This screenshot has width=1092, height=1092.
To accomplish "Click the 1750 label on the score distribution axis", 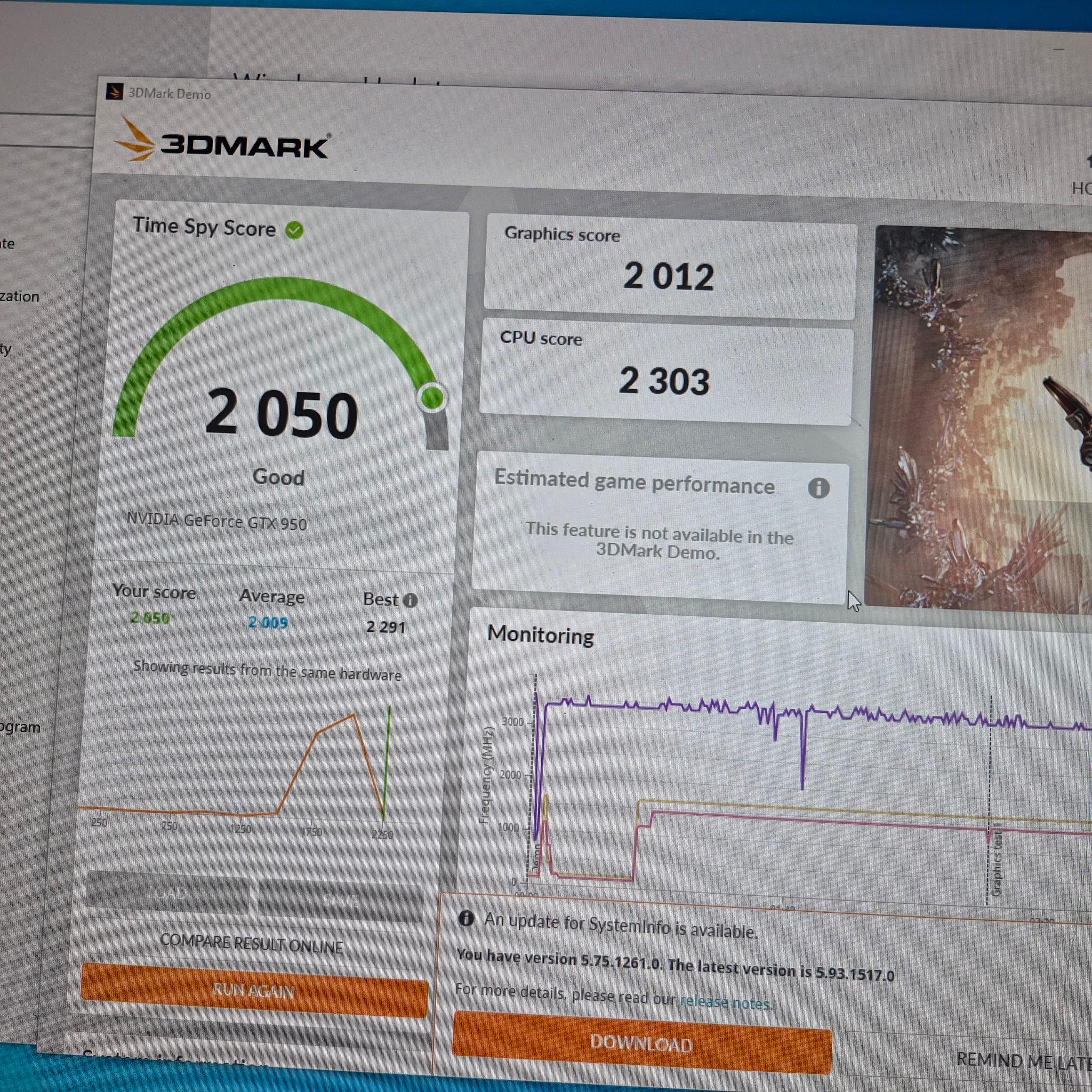I will pyautogui.click(x=311, y=831).
